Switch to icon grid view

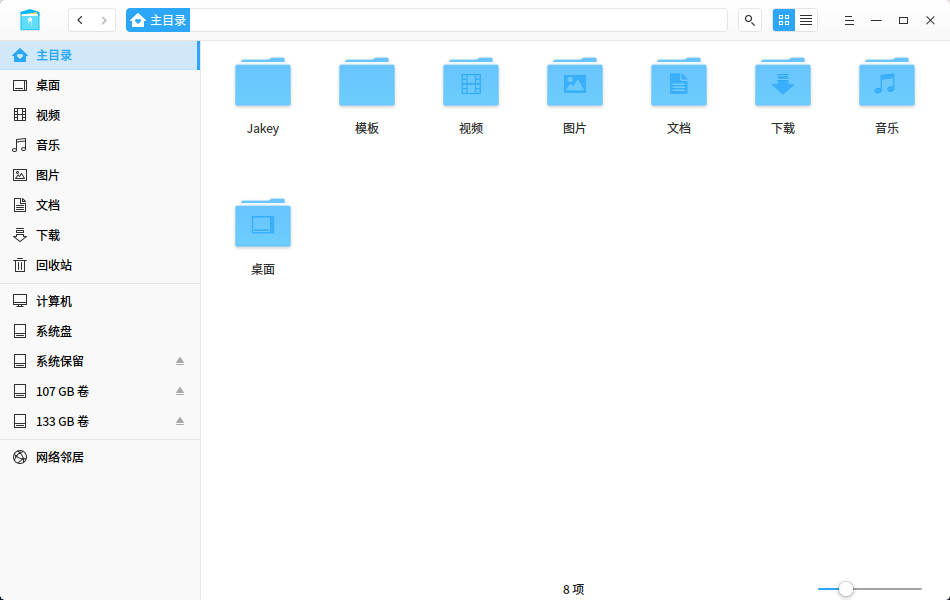click(x=783, y=20)
